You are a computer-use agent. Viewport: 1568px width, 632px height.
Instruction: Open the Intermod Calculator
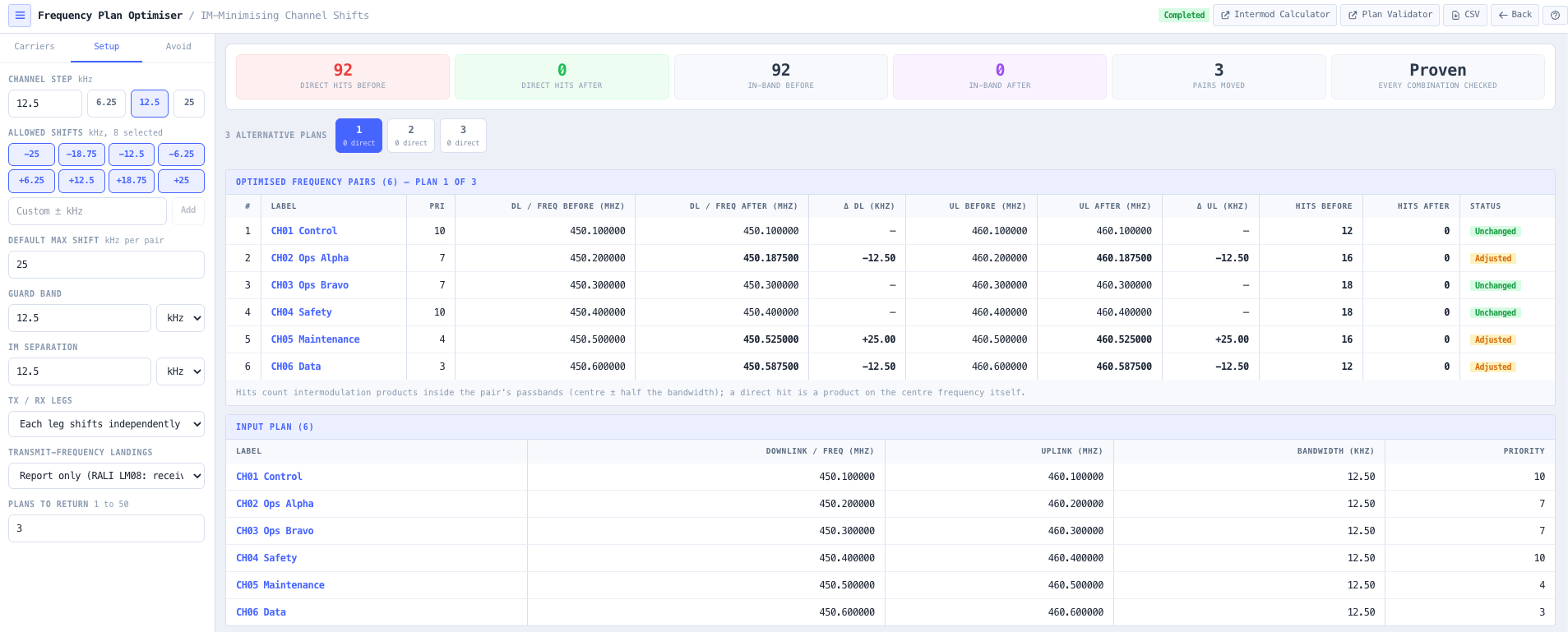pos(1274,15)
